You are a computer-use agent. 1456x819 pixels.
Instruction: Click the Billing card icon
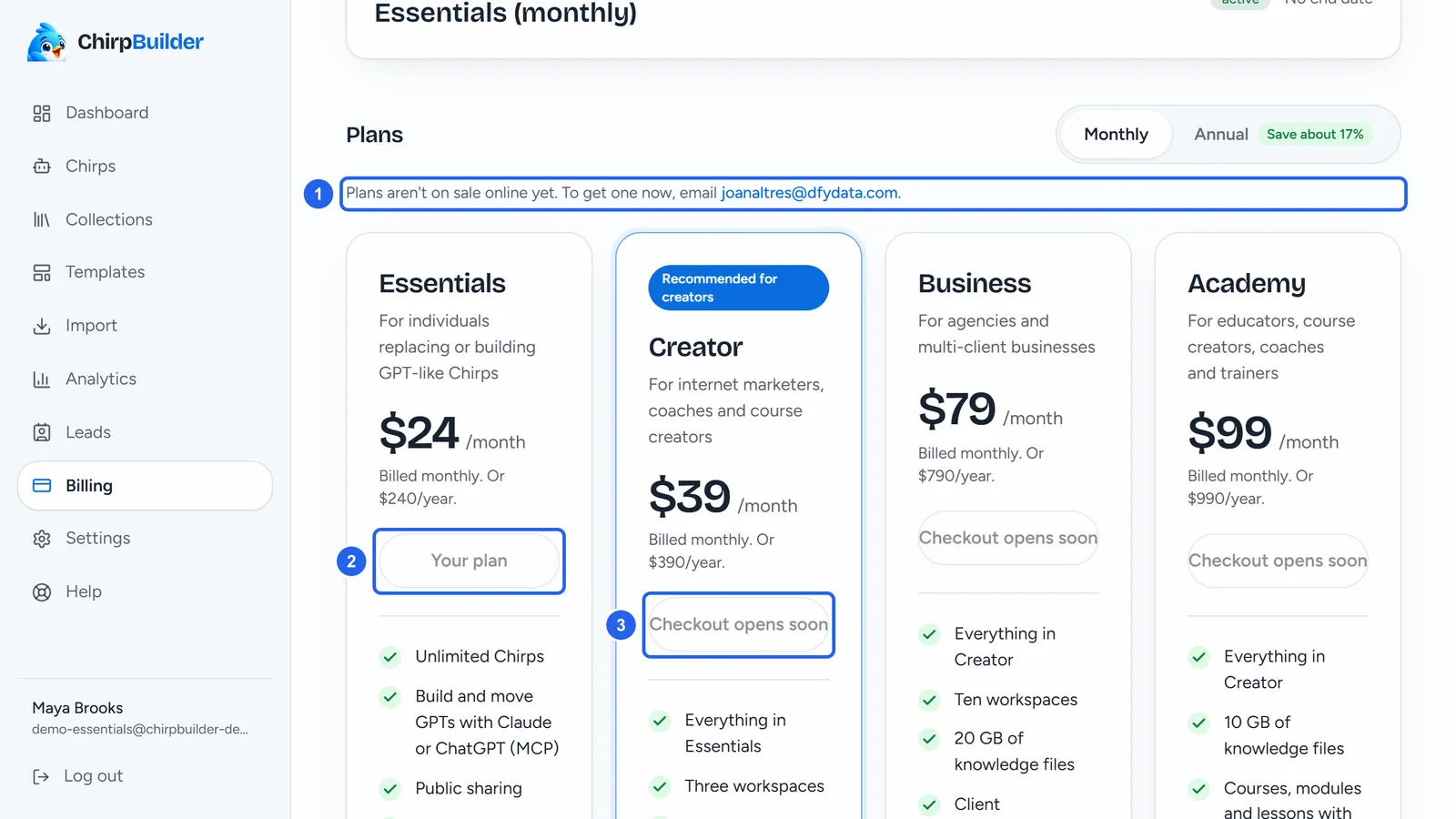point(42,486)
